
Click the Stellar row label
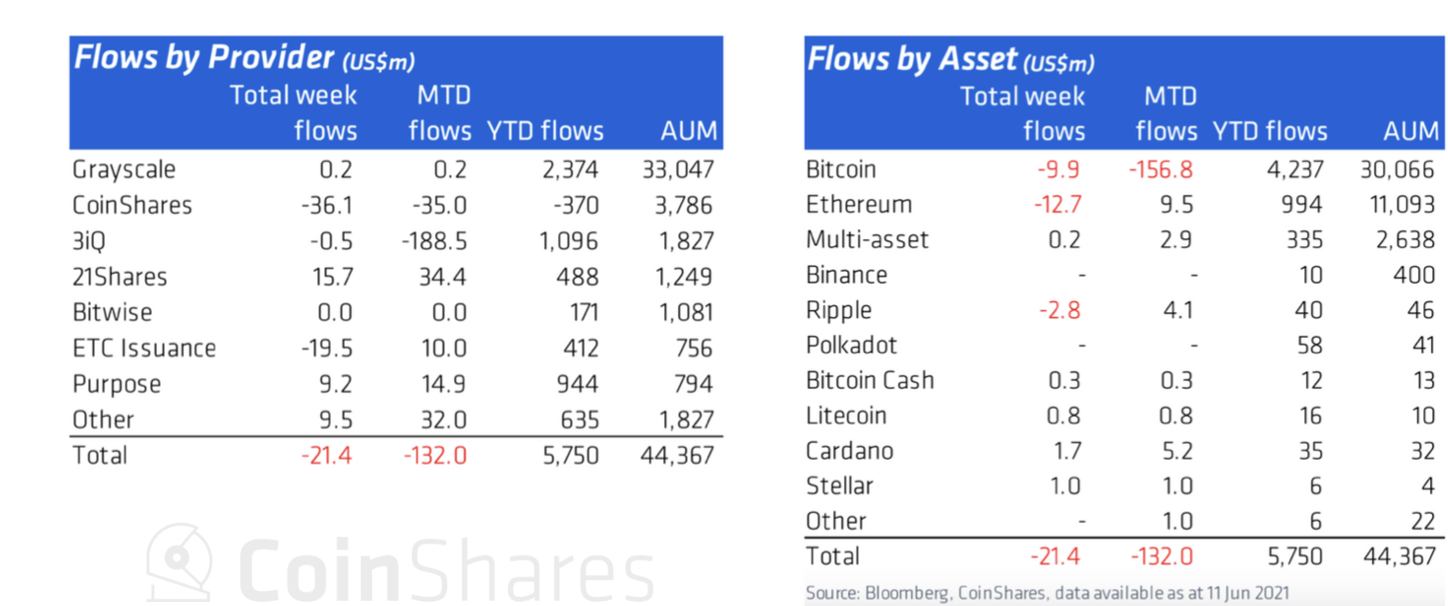[840, 486]
